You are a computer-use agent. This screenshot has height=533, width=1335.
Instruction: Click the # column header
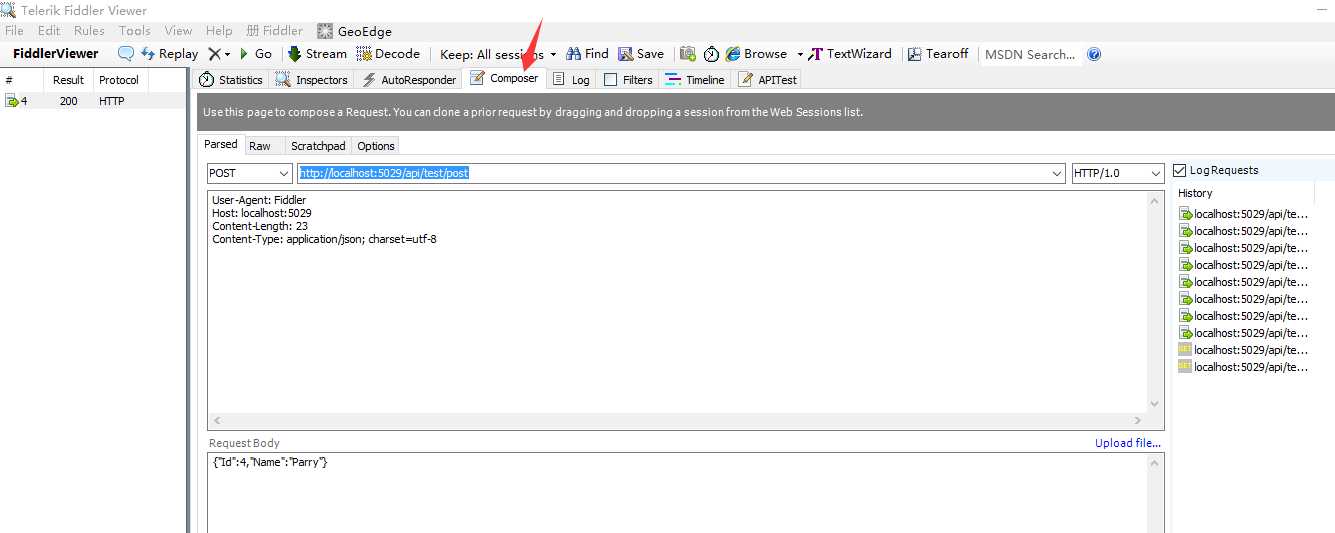click(23, 80)
